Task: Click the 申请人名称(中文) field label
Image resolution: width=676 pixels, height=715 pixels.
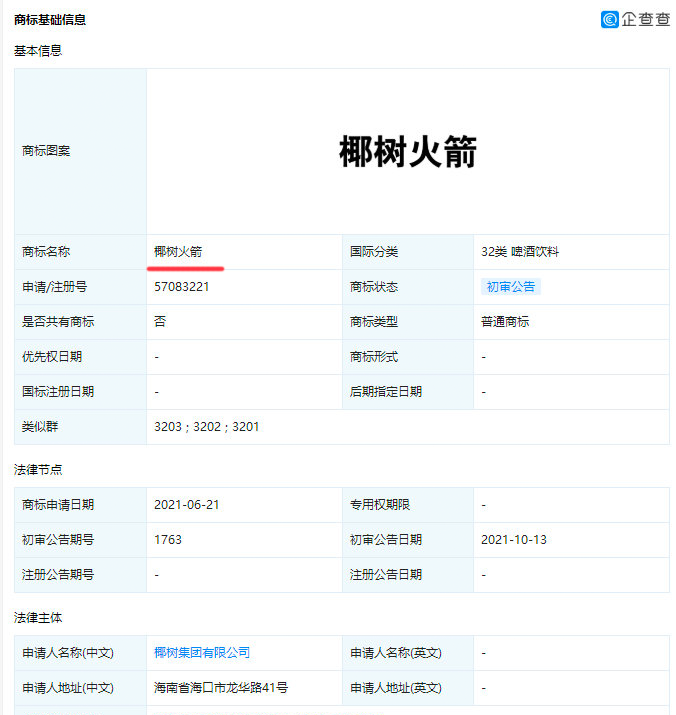Action: click(x=68, y=653)
